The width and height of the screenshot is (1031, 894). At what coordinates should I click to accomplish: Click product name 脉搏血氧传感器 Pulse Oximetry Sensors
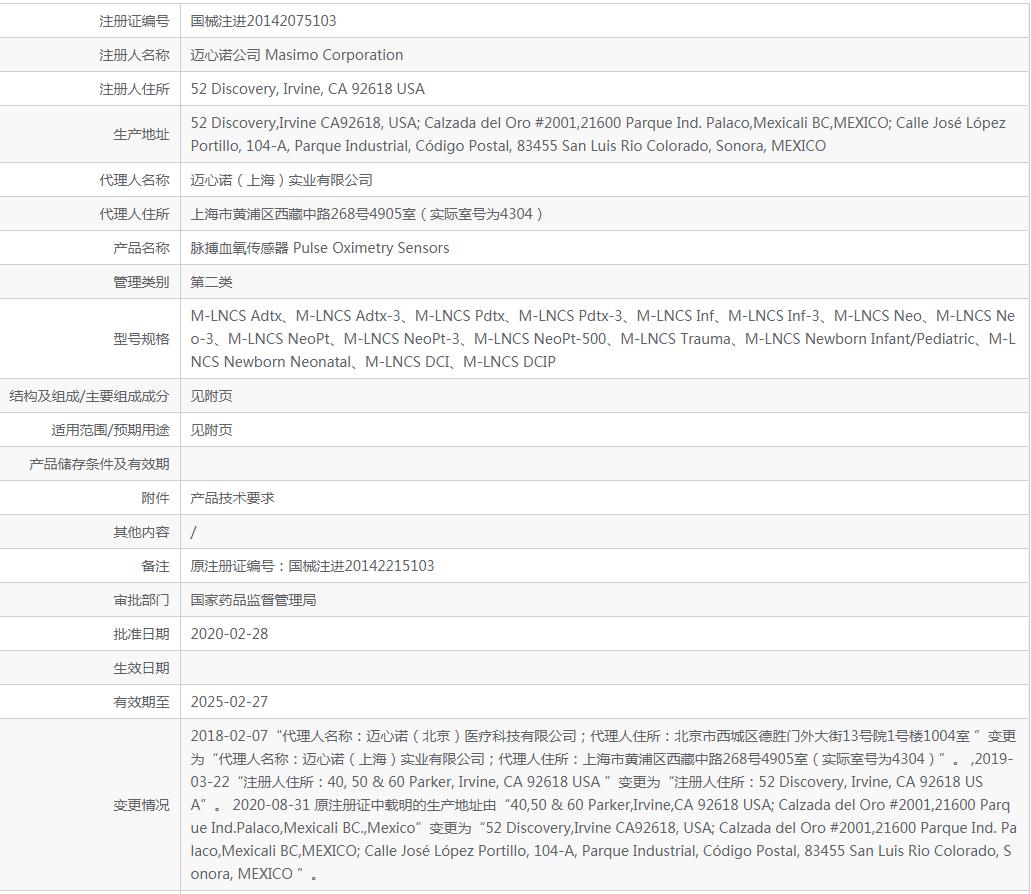click(320, 248)
